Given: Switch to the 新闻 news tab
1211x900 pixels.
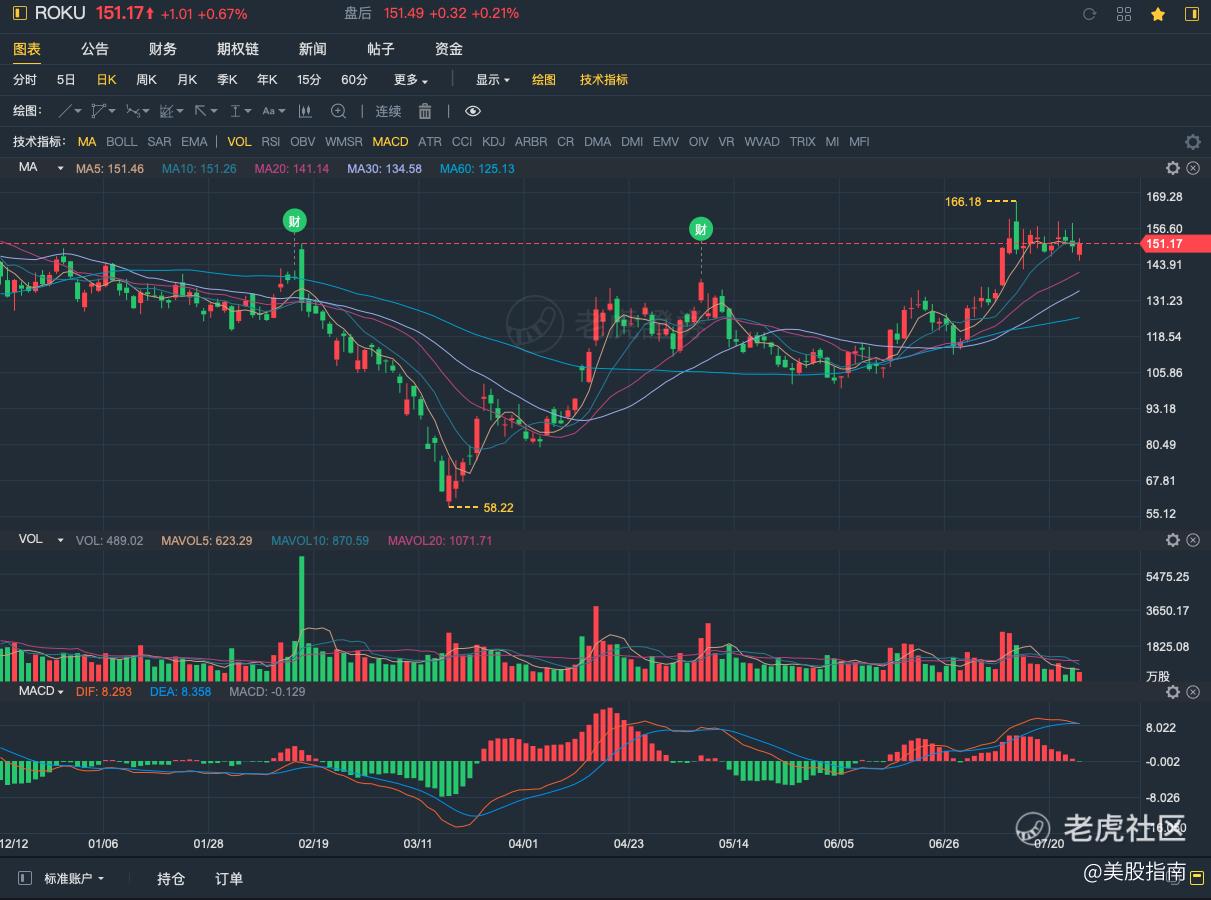Looking at the screenshot, I should [x=313, y=49].
